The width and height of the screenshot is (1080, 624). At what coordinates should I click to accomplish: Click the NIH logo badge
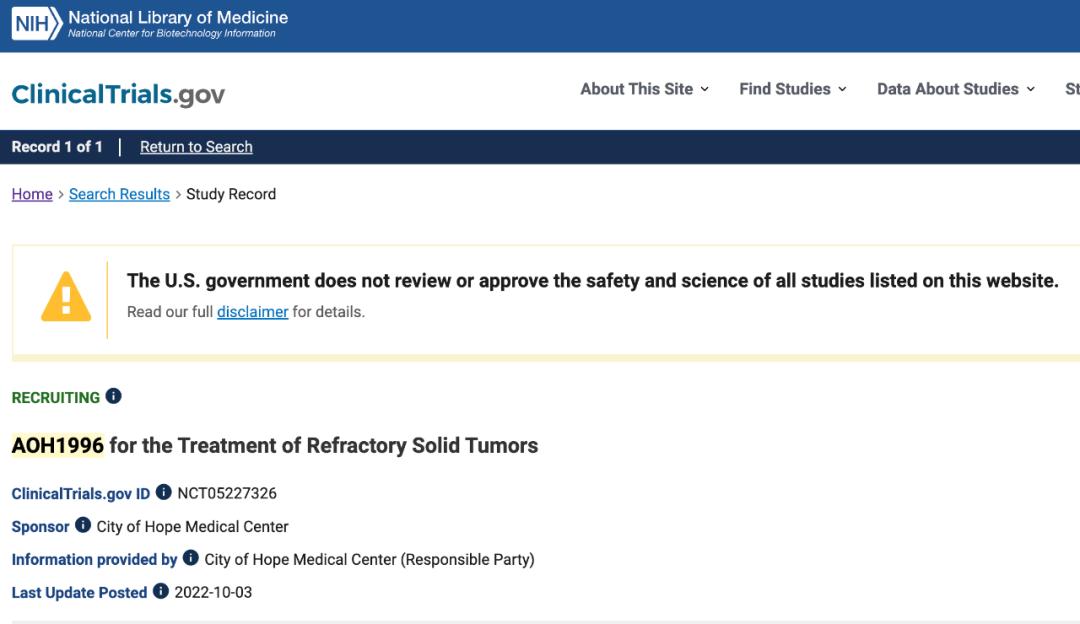coord(37,24)
